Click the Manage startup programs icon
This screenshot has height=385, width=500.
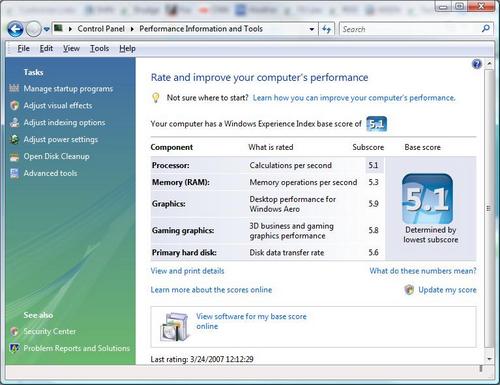[14, 88]
